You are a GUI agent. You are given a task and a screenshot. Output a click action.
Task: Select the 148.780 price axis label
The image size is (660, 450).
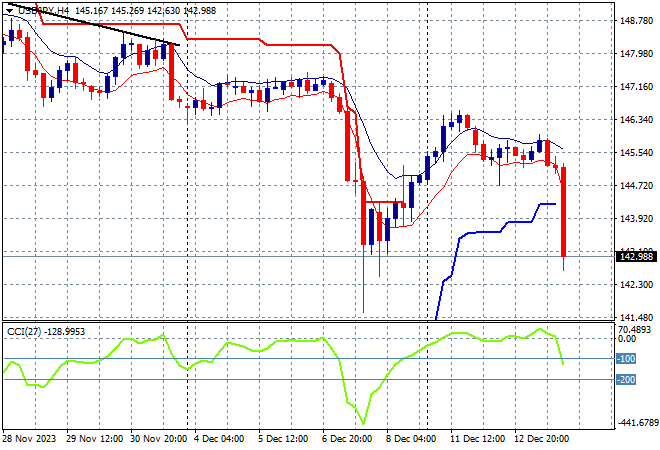(x=636, y=21)
